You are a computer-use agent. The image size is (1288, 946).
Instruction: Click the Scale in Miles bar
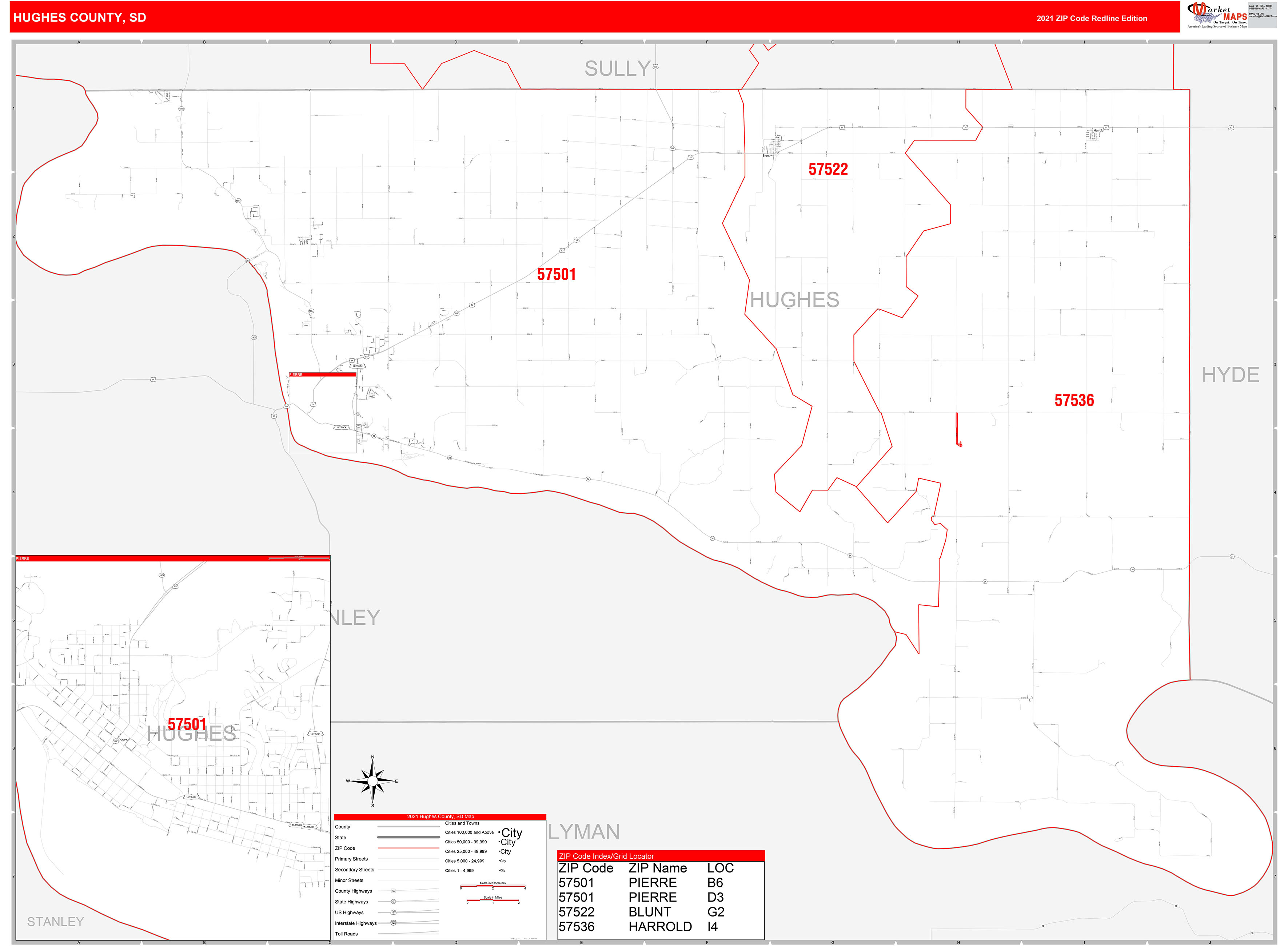tap(493, 901)
